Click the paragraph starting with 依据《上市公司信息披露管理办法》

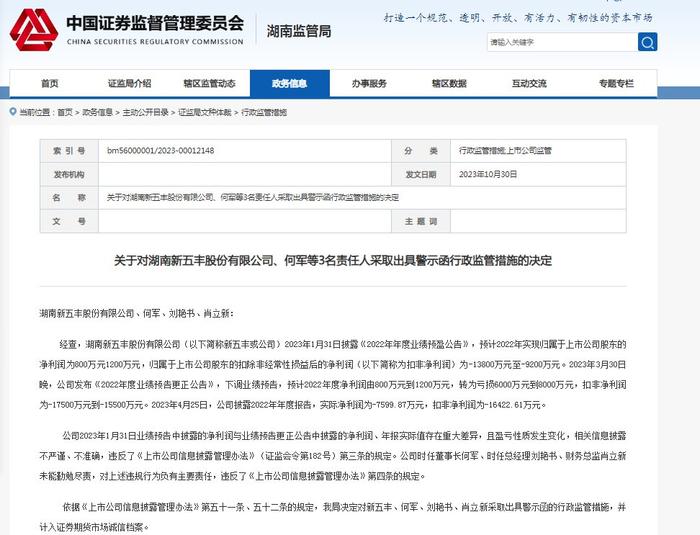tap(333, 517)
